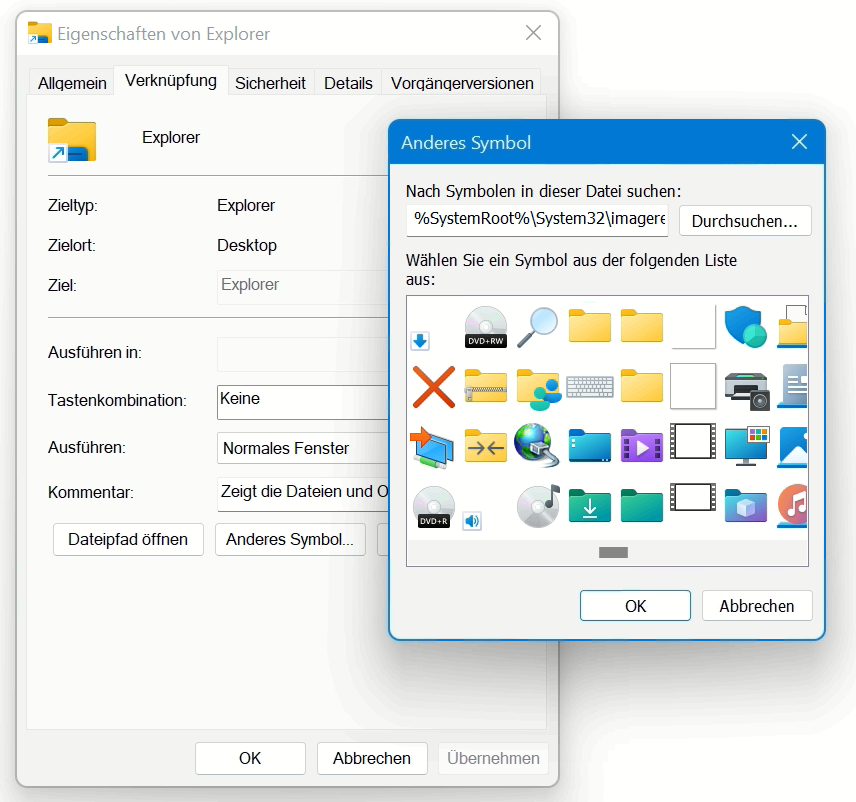
Task: Select the music note CD icon
Action: point(538,507)
